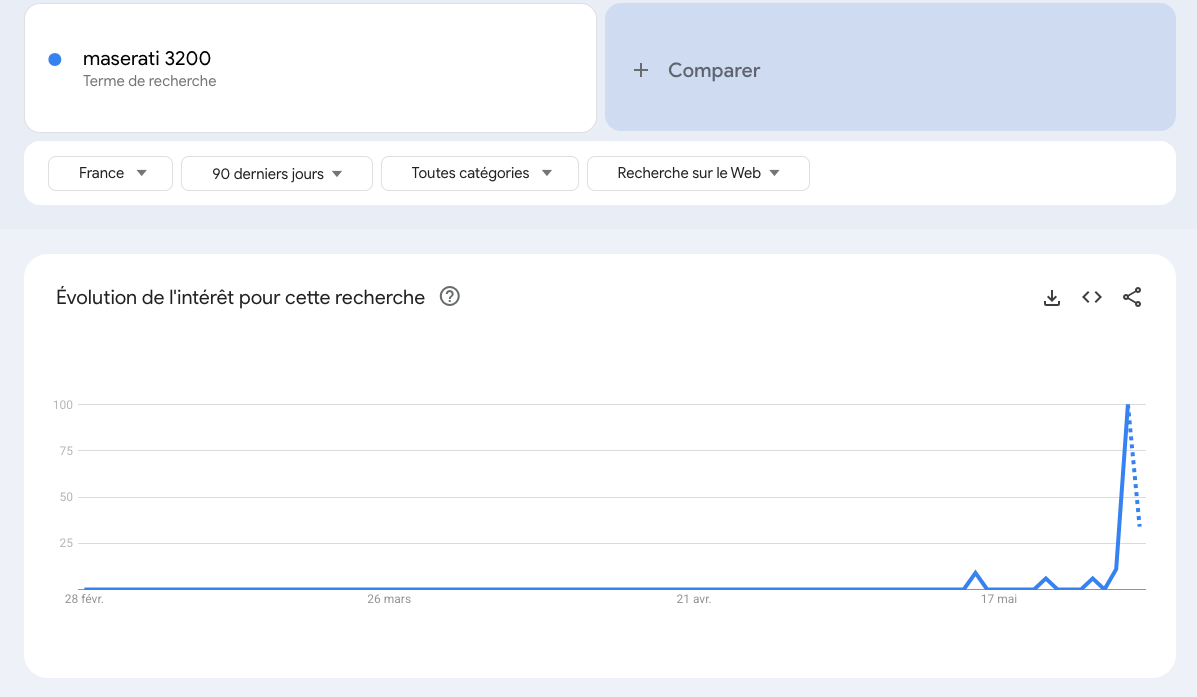Image resolution: width=1197 pixels, height=697 pixels.
Task: Share the interest over time chart
Action: click(1132, 297)
